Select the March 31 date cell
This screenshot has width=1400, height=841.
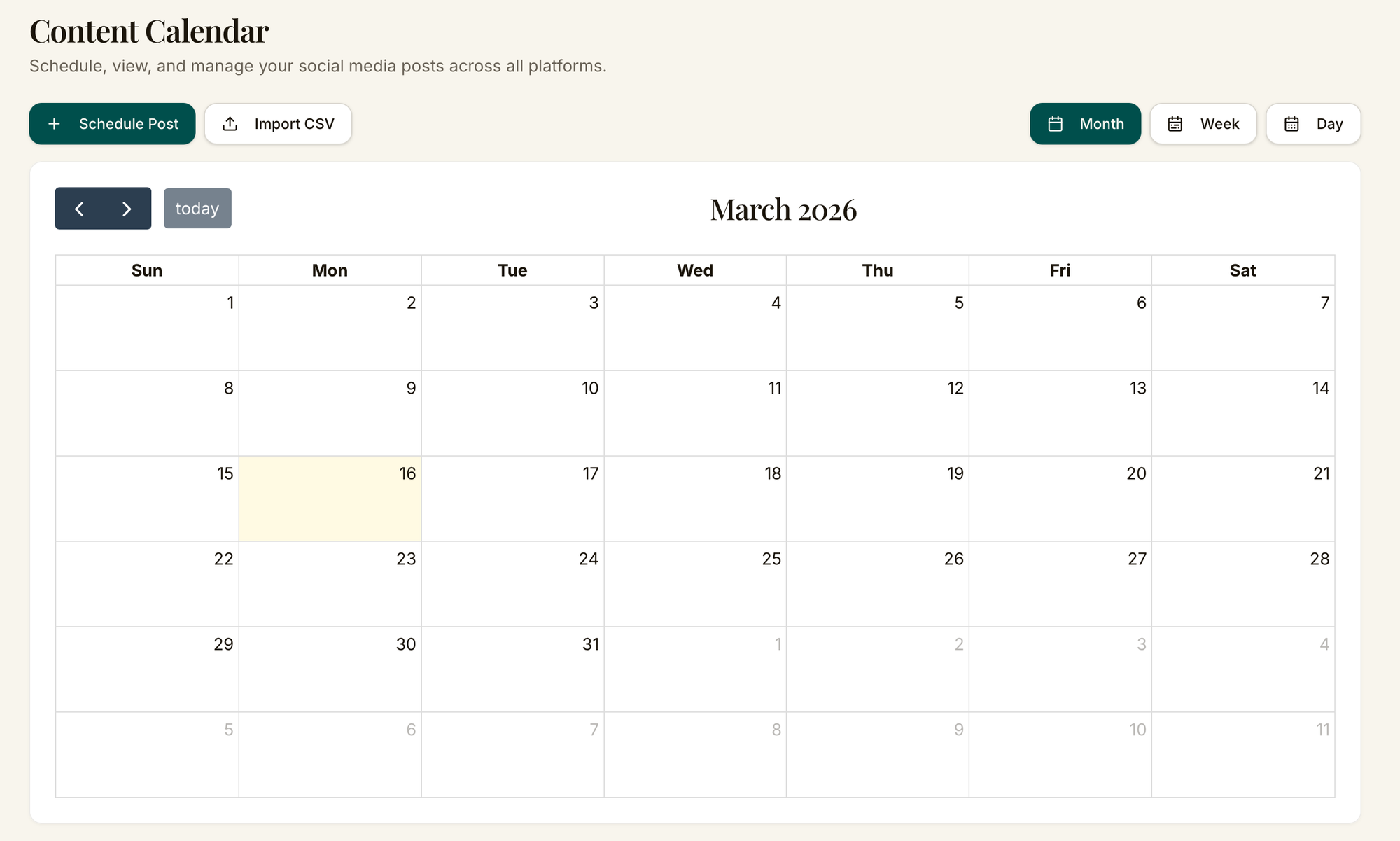click(512, 669)
